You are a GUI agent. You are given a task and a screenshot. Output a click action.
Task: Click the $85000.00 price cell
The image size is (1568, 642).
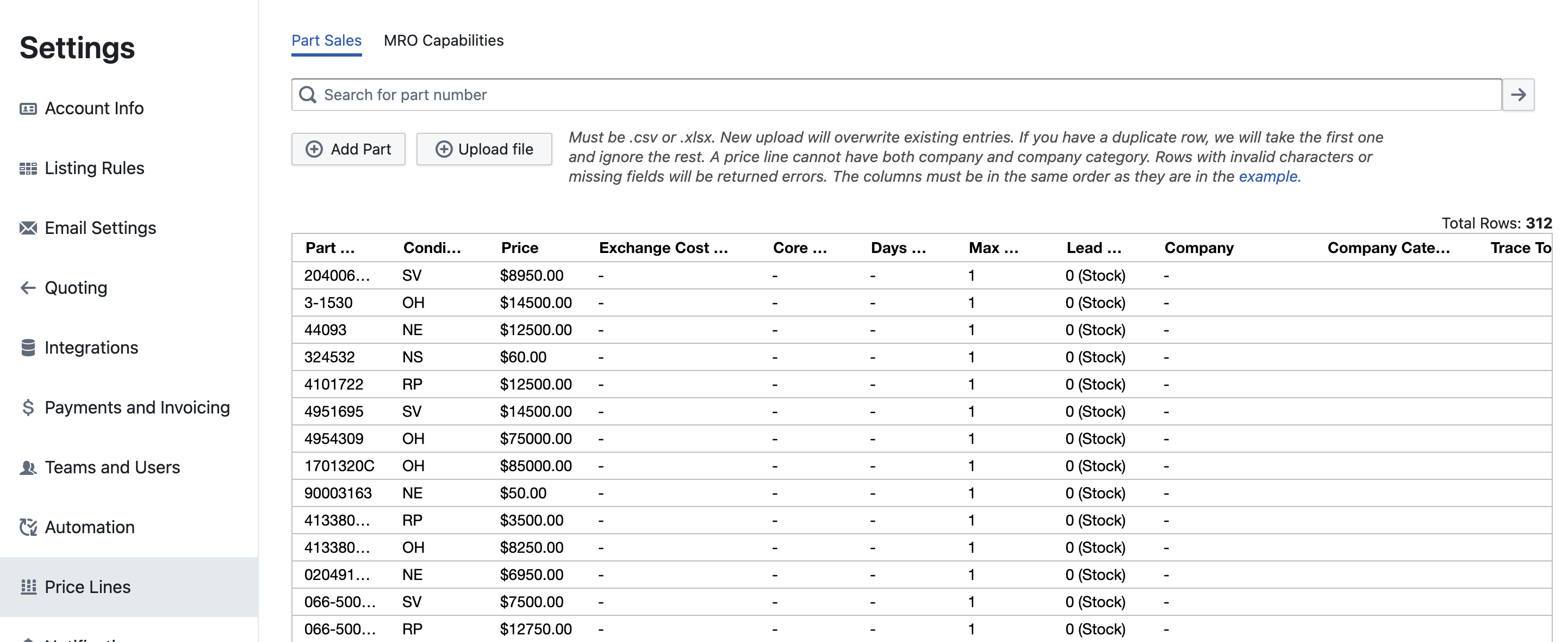click(x=536, y=466)
